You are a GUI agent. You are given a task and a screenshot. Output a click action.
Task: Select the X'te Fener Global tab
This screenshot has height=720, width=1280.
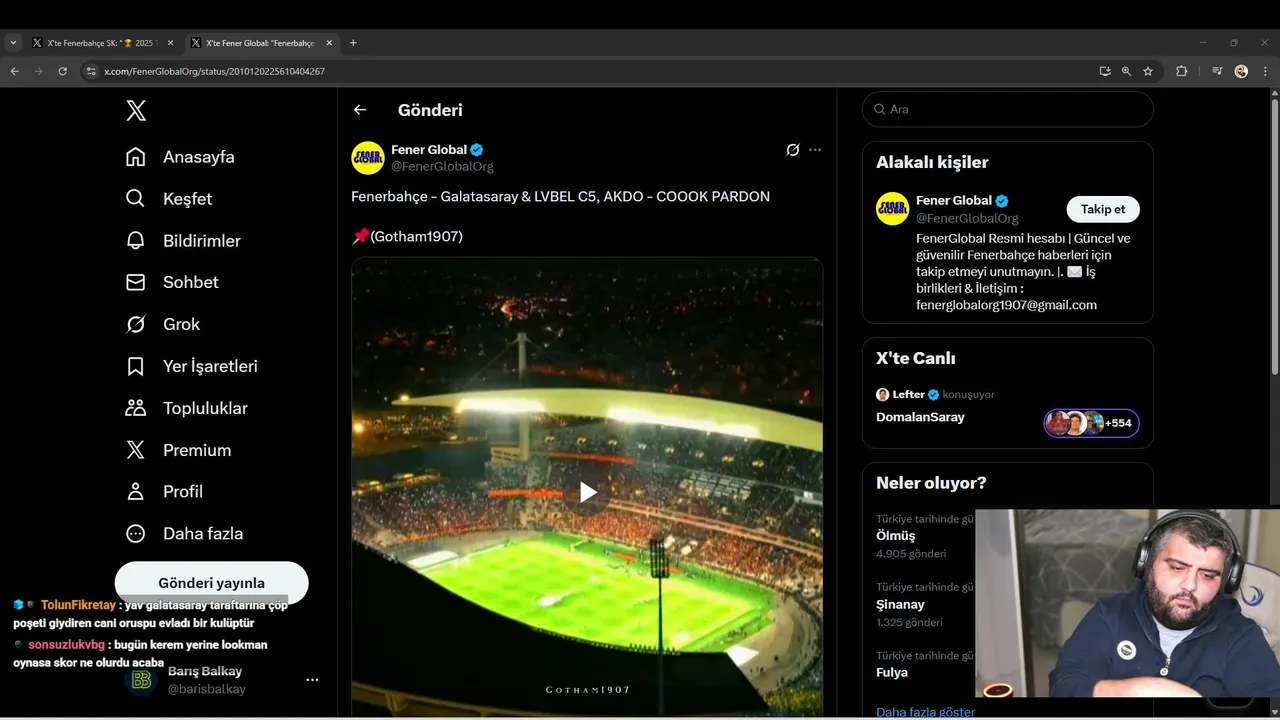pos(261,43)
